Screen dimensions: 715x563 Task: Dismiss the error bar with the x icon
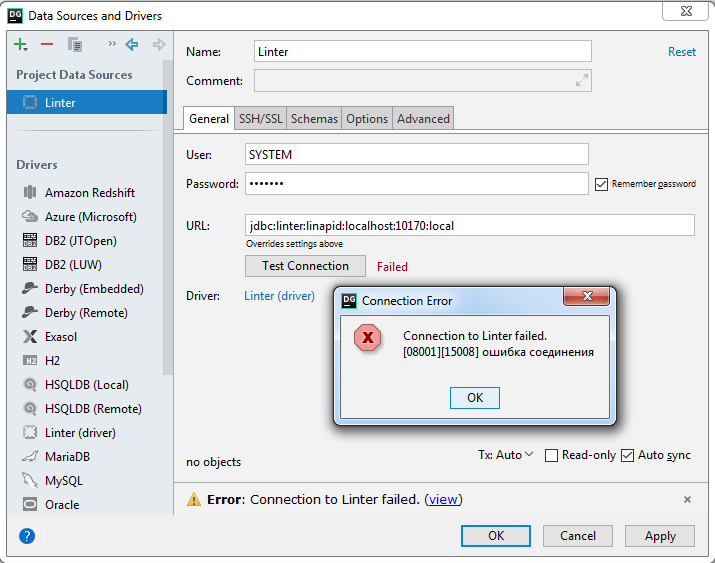pyautogui.click(x=687, y=499)
